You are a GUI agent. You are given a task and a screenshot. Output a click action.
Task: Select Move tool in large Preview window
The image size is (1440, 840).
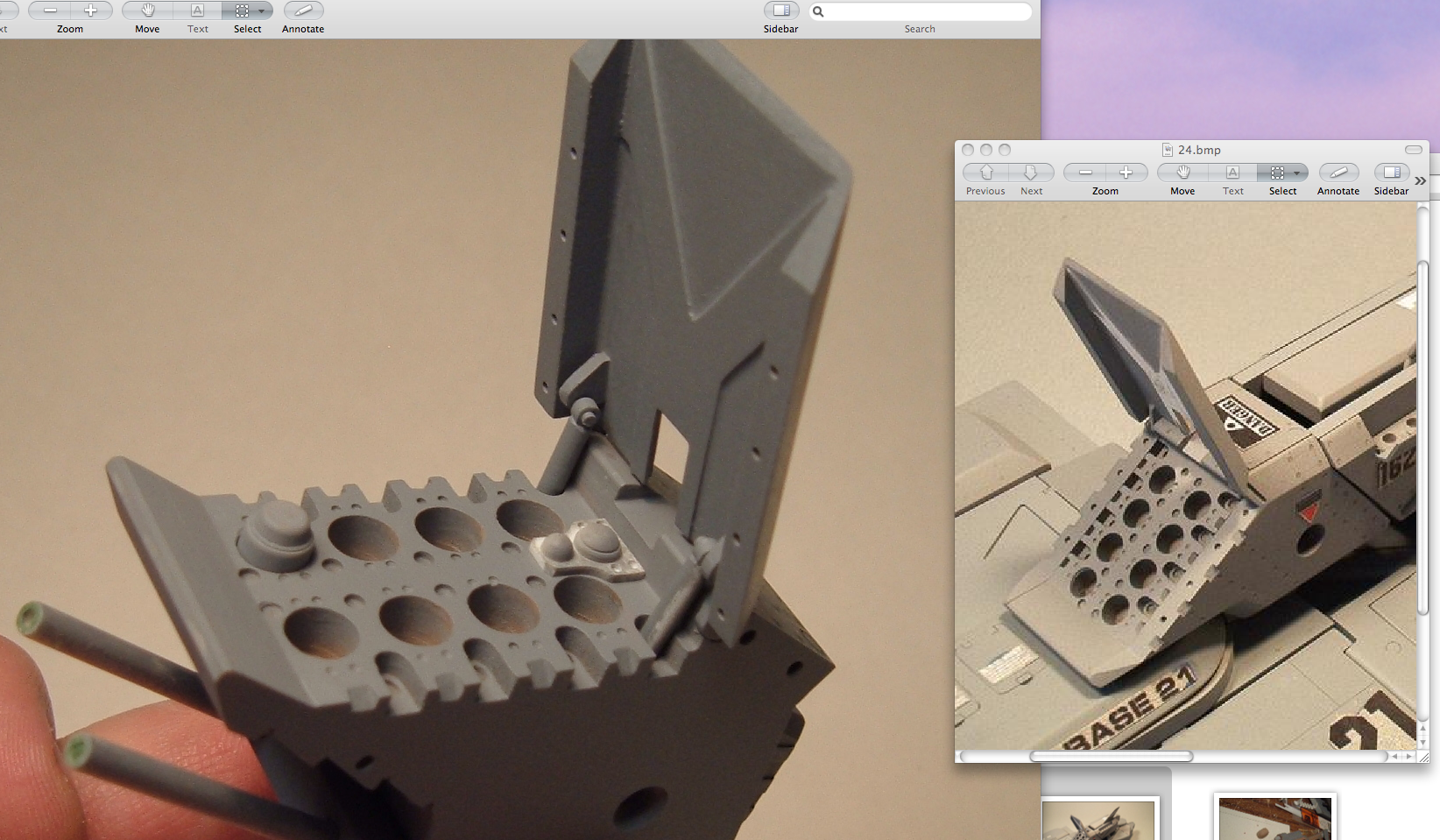148,11
